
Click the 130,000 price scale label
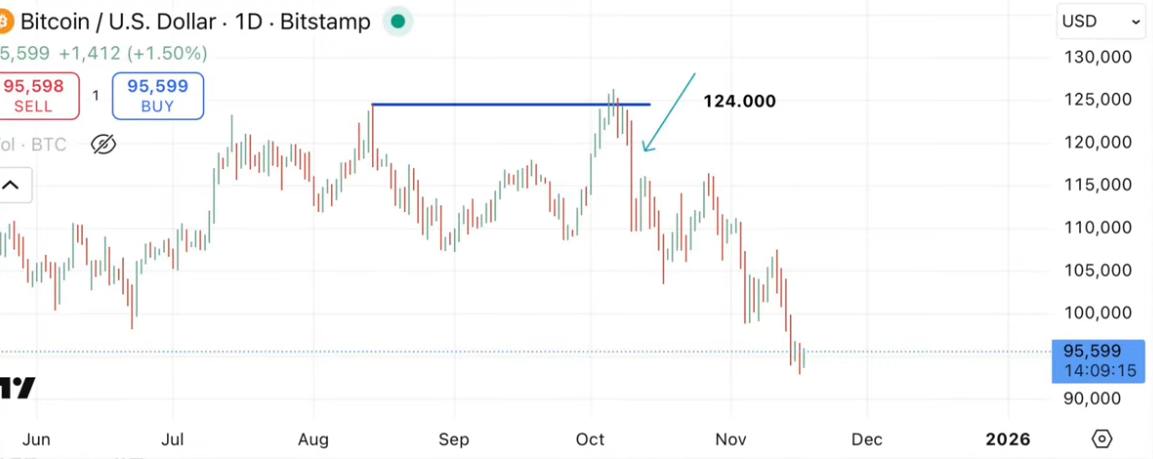(x=1098, y=57)
